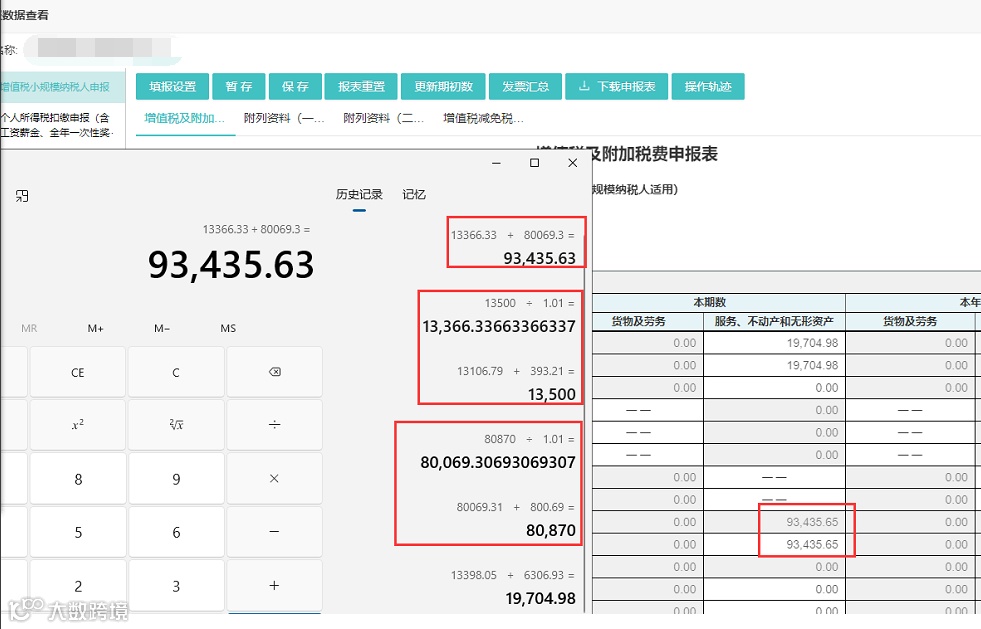The height and width of the screenshot is (629, 981).
Task: Click the calculator 8 key
Action: point(78,479)
